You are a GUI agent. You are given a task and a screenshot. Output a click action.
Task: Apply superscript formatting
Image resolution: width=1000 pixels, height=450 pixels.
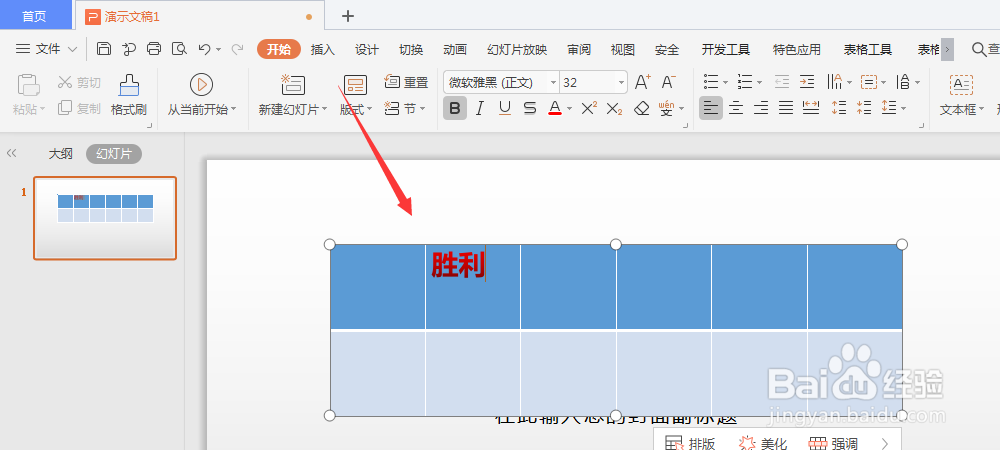(x=589, y=108)
